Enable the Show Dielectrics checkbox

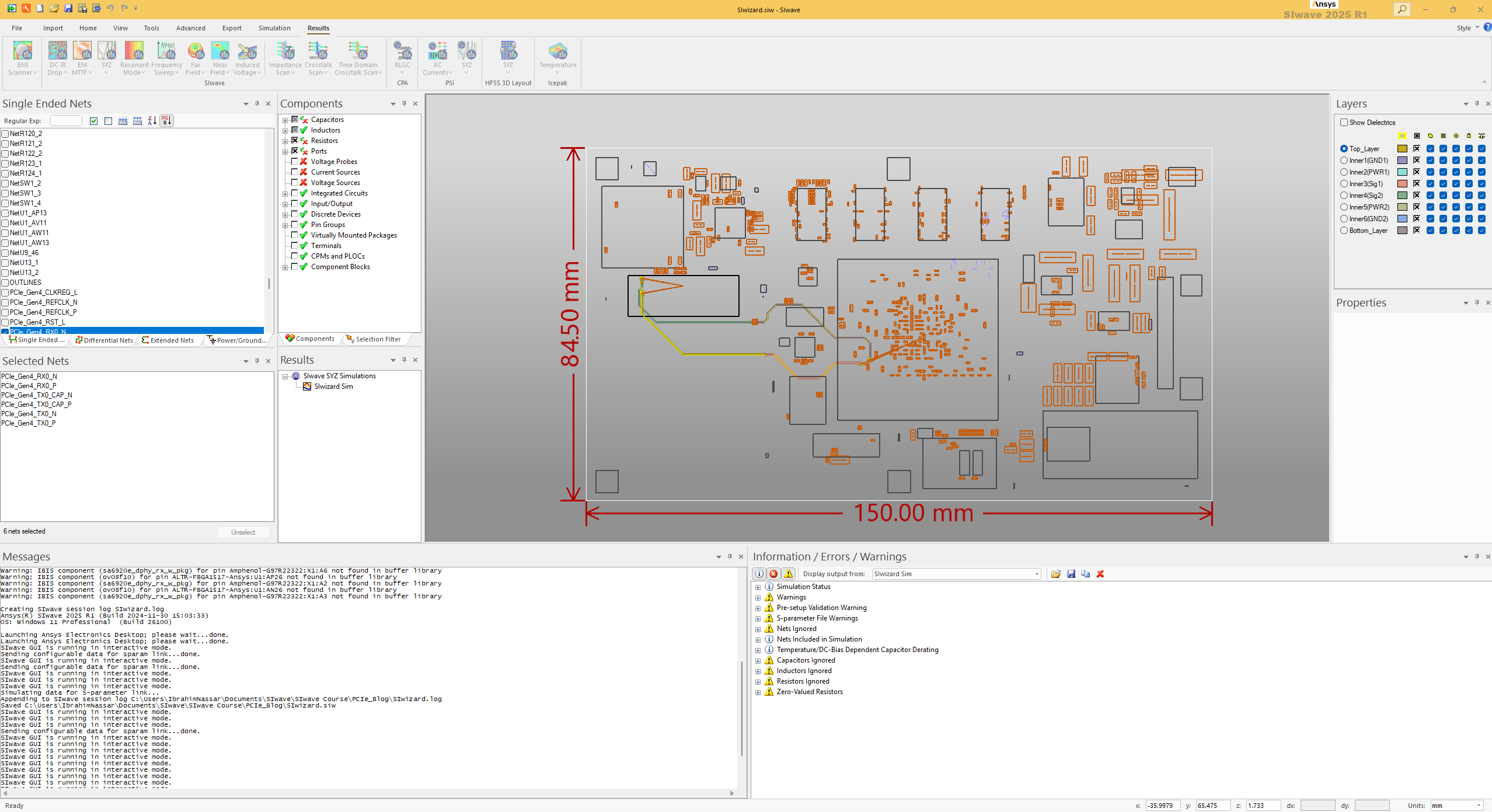pyautogui.click(x=1343, y=122)
